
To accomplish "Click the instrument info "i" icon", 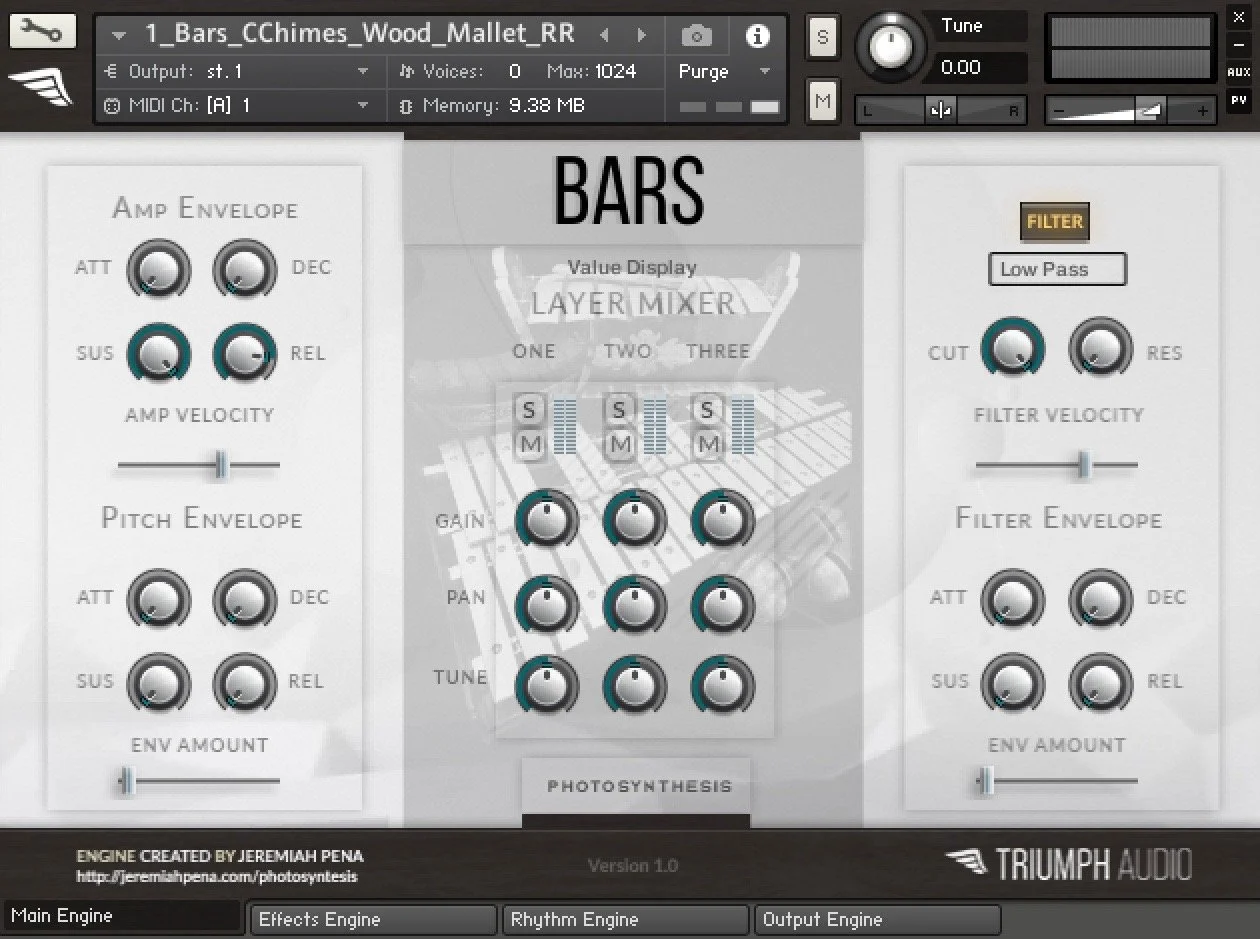I will click(x=758, y=35).
